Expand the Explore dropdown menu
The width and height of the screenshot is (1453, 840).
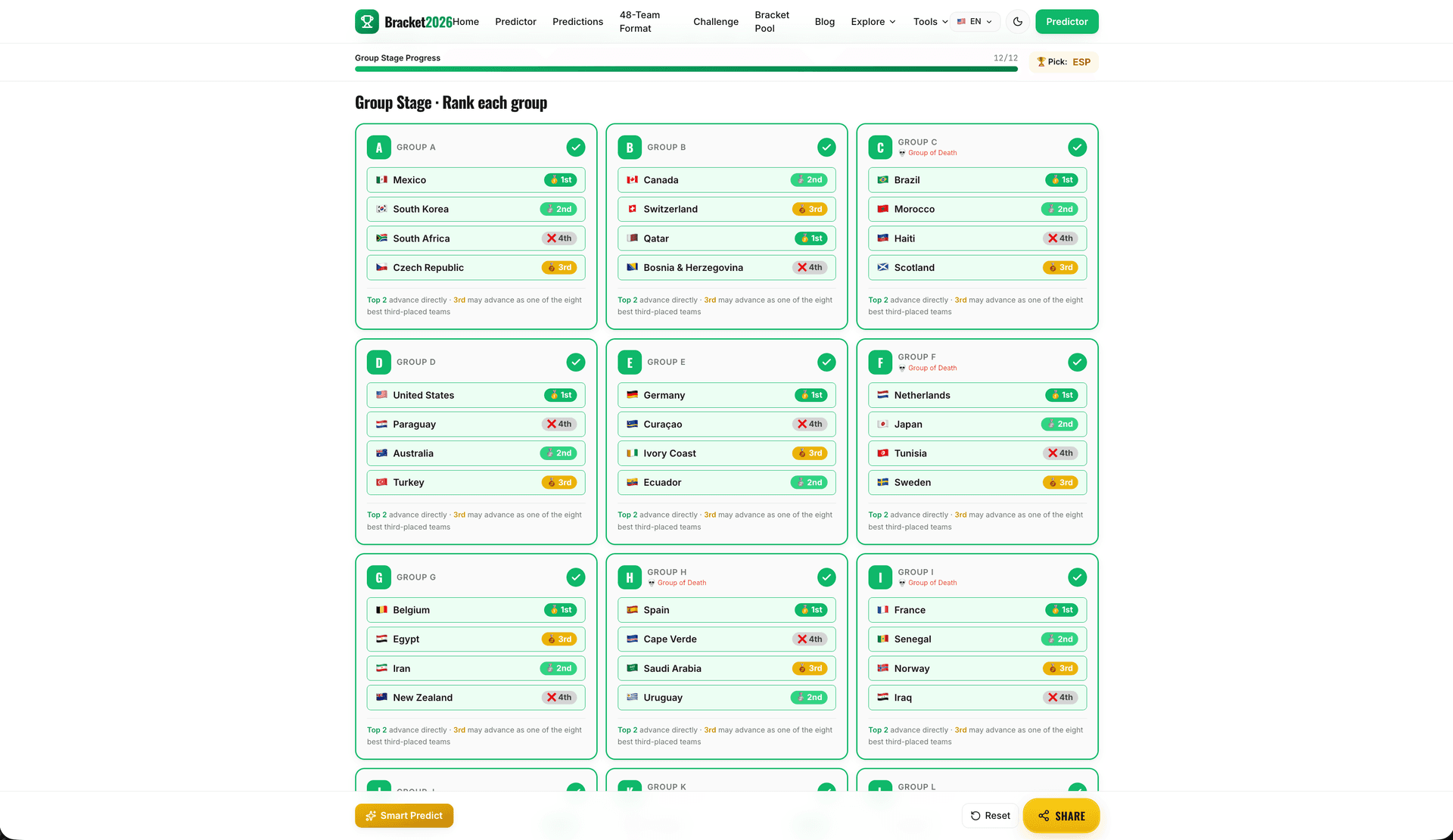click(873, 22)
